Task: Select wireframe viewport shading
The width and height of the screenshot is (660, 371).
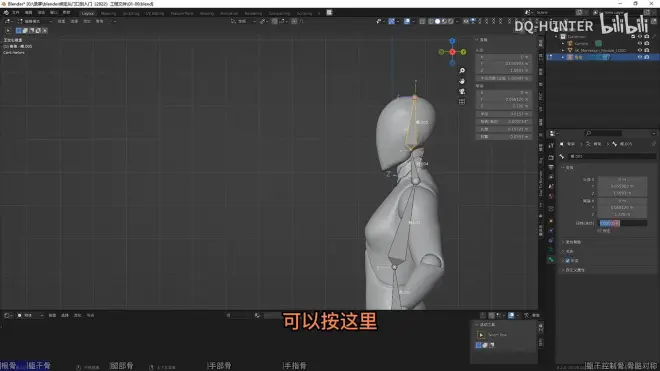Action: [x=431, y=21]
